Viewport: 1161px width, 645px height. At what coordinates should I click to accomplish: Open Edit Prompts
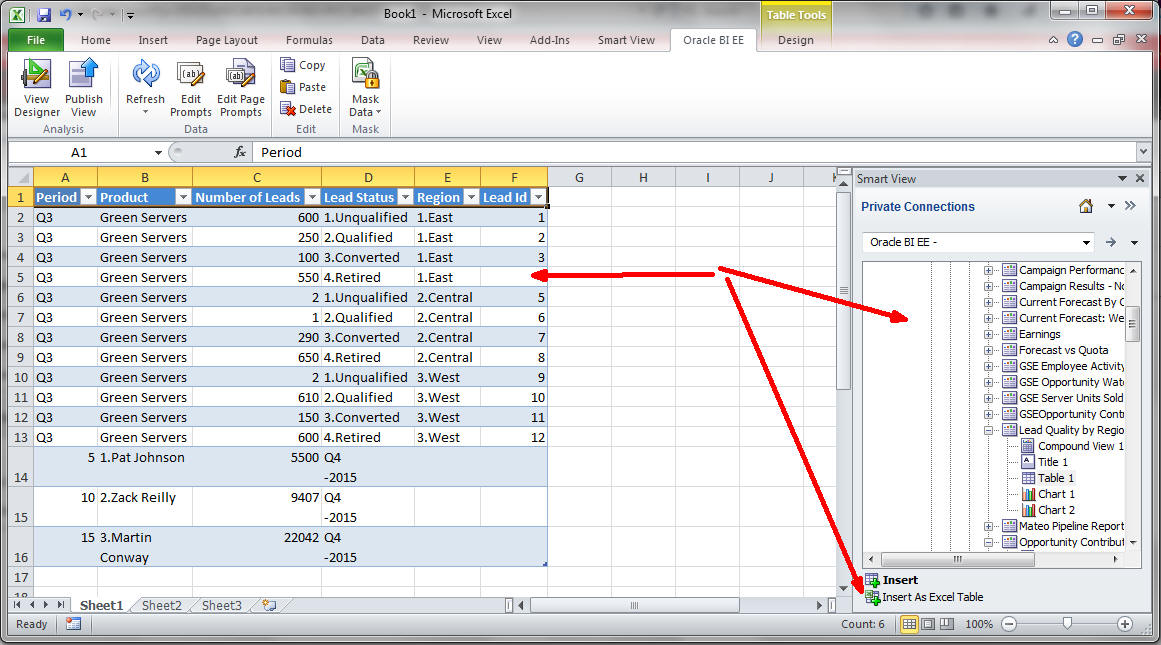coord(190,88)
